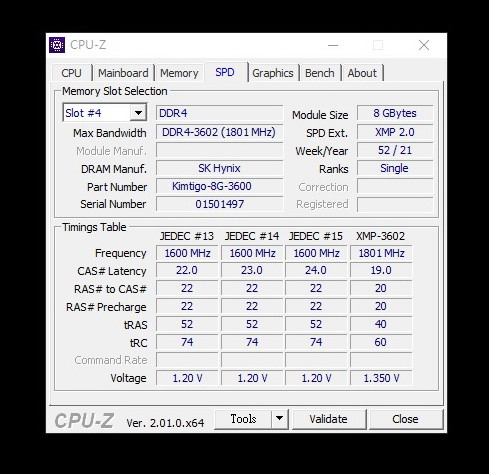The width and height of the screenshot is (489, 474).
Task: Click the RAS# Precharge row label
Action: [x=106, y=307]
